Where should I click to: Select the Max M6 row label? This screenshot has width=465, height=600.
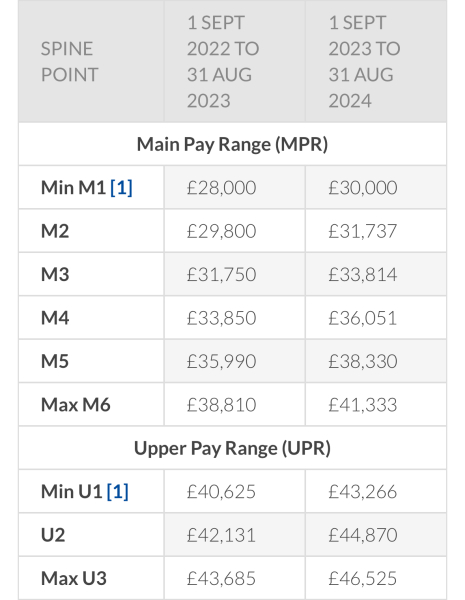click(x=75, y=404)
